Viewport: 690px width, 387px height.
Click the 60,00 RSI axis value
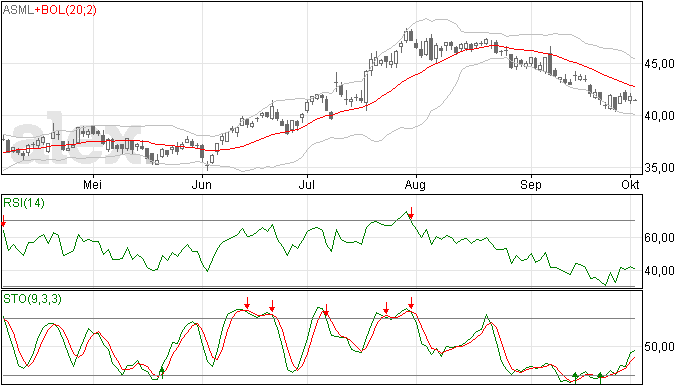tap(659, 238)
